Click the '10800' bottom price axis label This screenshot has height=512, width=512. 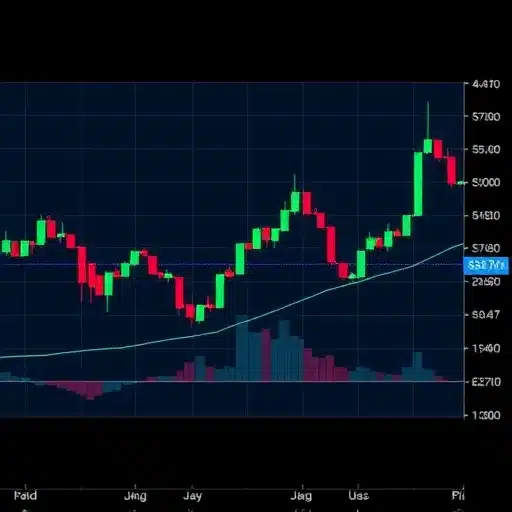pos(486,415)
